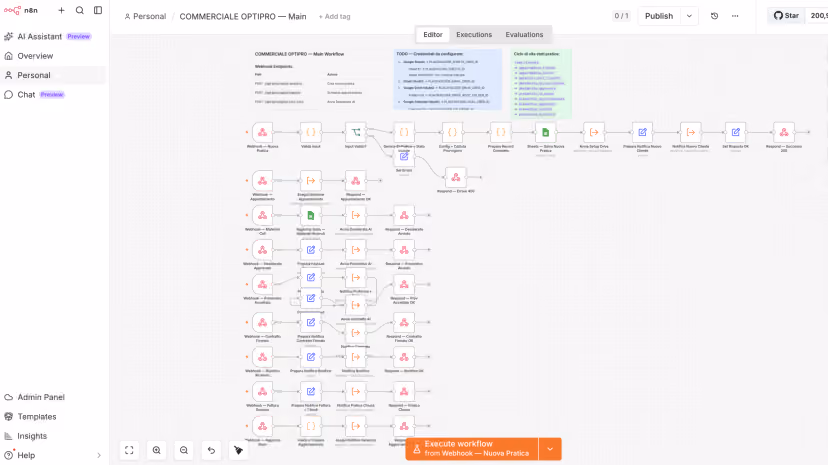Select the Webhook — Appuntamento node

262,181
